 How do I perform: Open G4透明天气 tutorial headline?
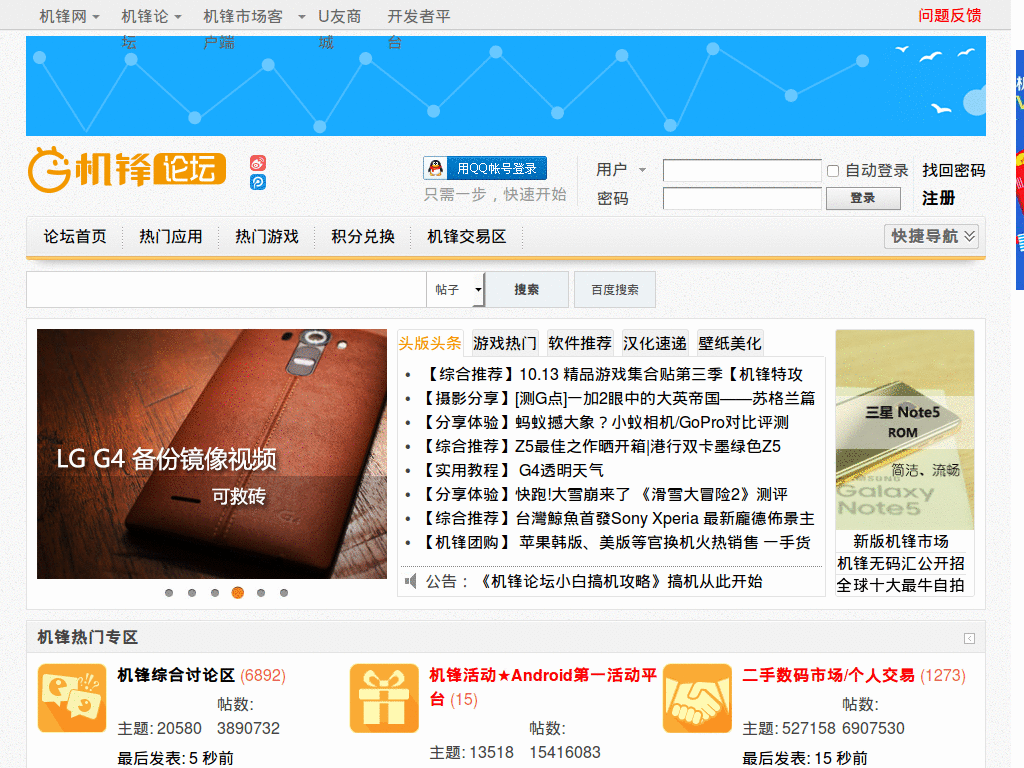(512, 471)
